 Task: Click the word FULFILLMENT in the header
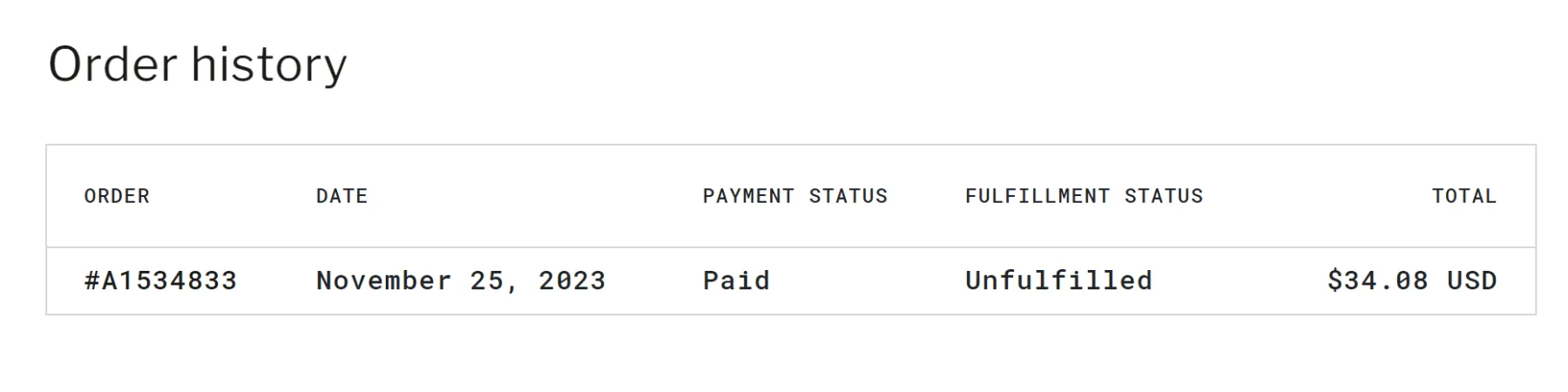click(x=1037, y=196)
